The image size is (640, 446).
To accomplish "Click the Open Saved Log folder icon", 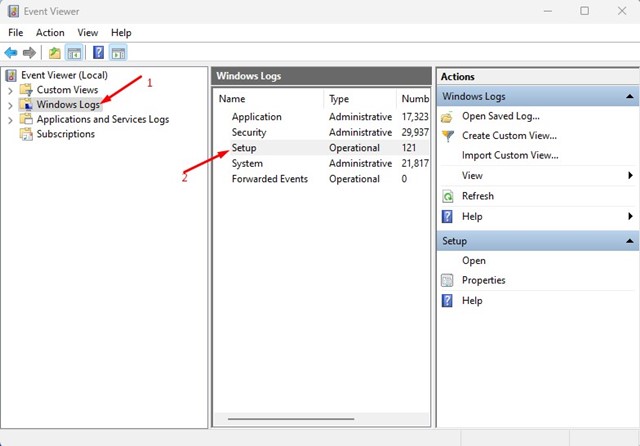I will 448,116.
